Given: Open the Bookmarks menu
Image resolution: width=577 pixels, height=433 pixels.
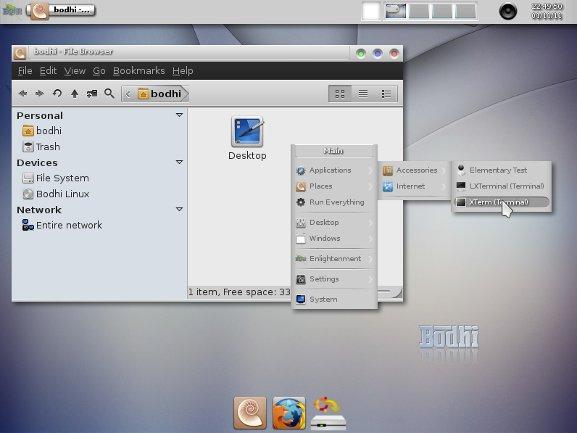Looking at the screenshot, I should click(x=139, y=71).
